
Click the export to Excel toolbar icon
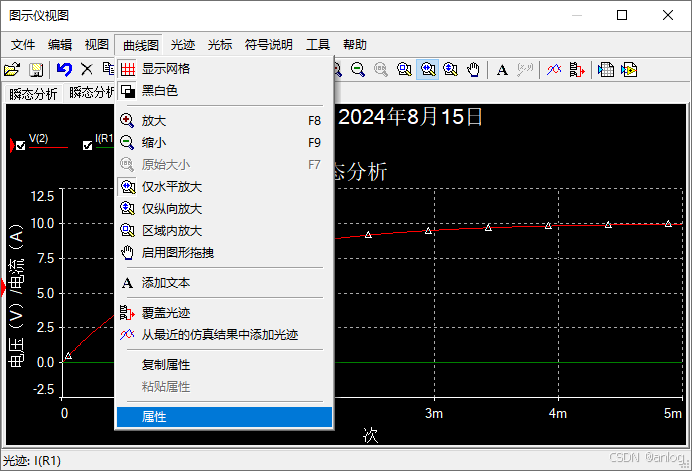[606, 70]
